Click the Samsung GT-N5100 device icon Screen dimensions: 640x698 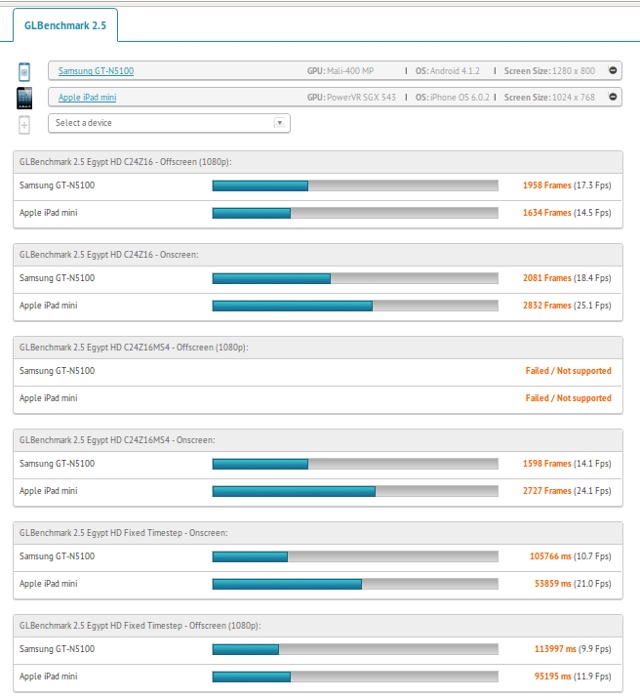(x=25, y=71)
